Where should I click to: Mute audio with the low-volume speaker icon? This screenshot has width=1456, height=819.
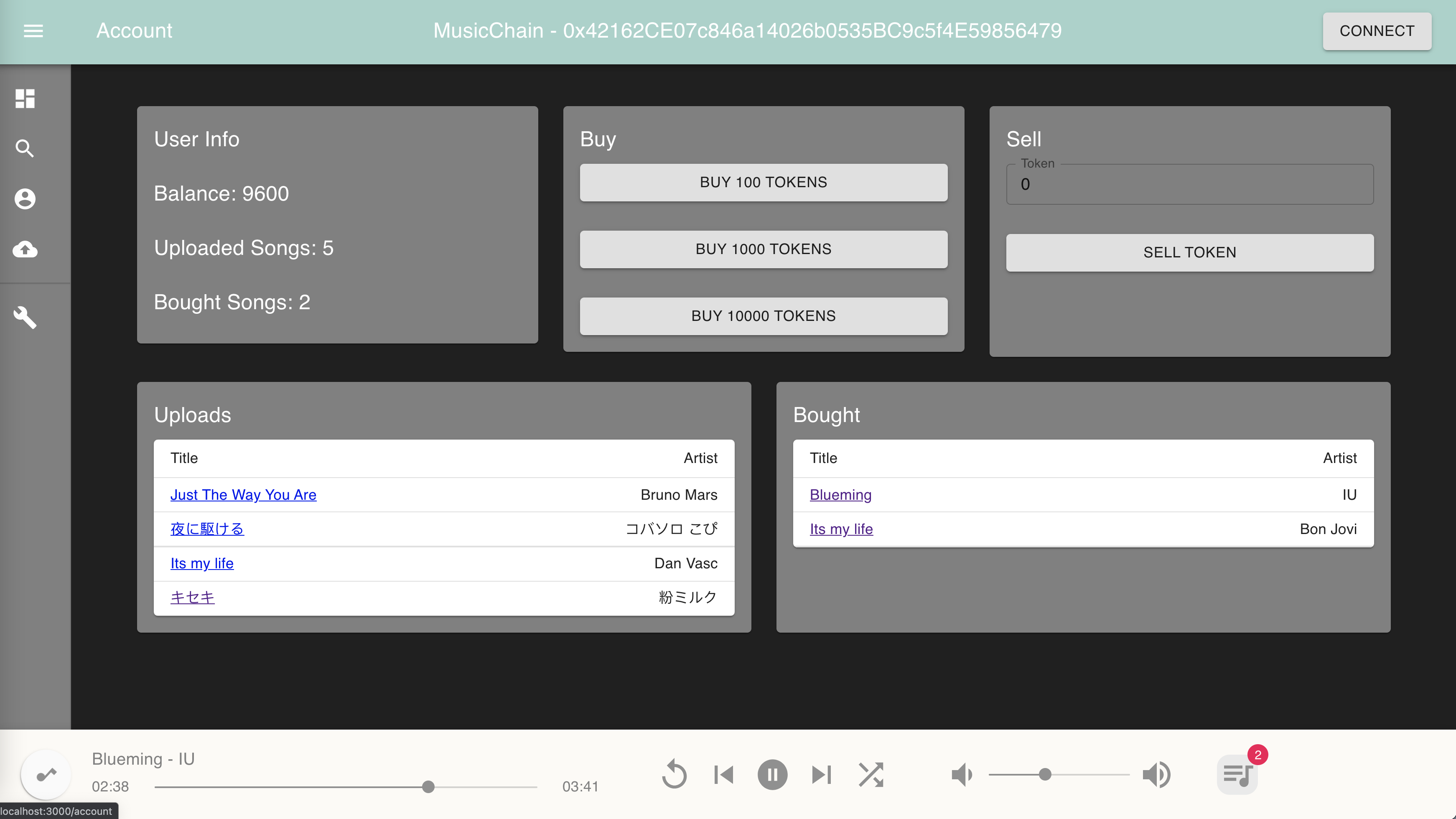pos(962,774)
